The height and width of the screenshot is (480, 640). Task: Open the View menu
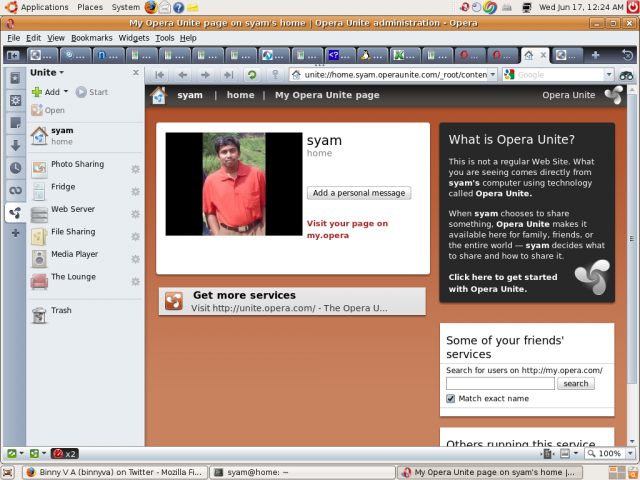pyautogui.click(x=56, y=38)
